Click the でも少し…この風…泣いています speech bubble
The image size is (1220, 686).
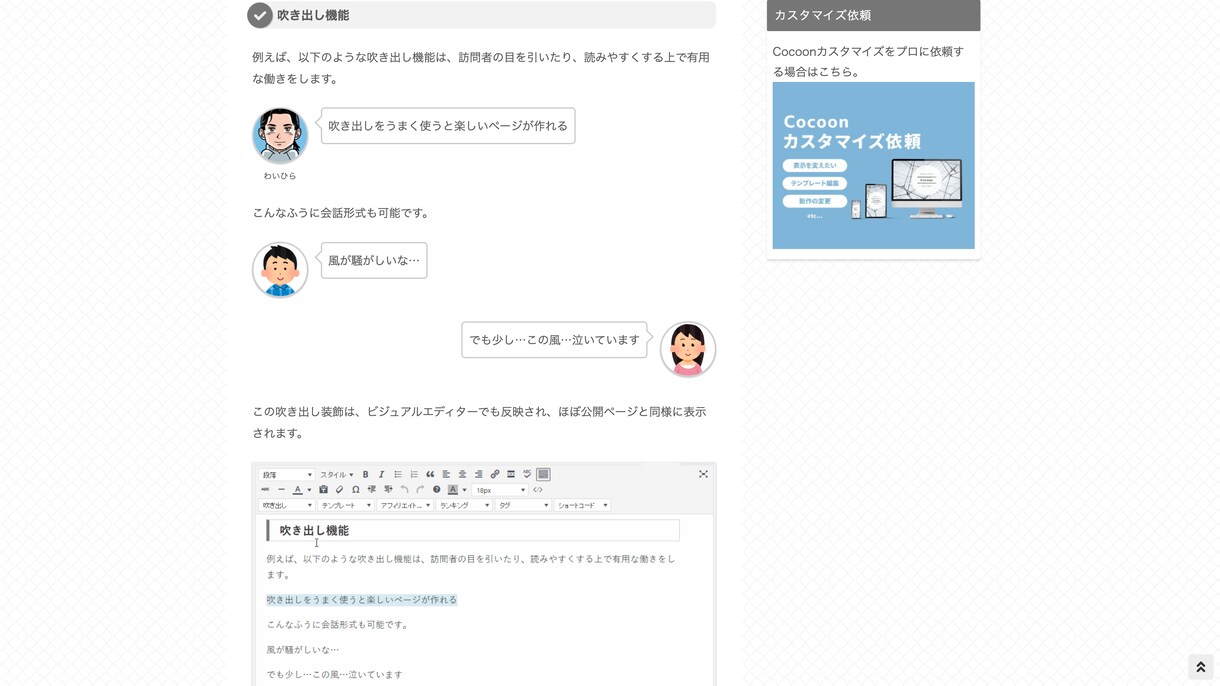click(x=554, y=340)
